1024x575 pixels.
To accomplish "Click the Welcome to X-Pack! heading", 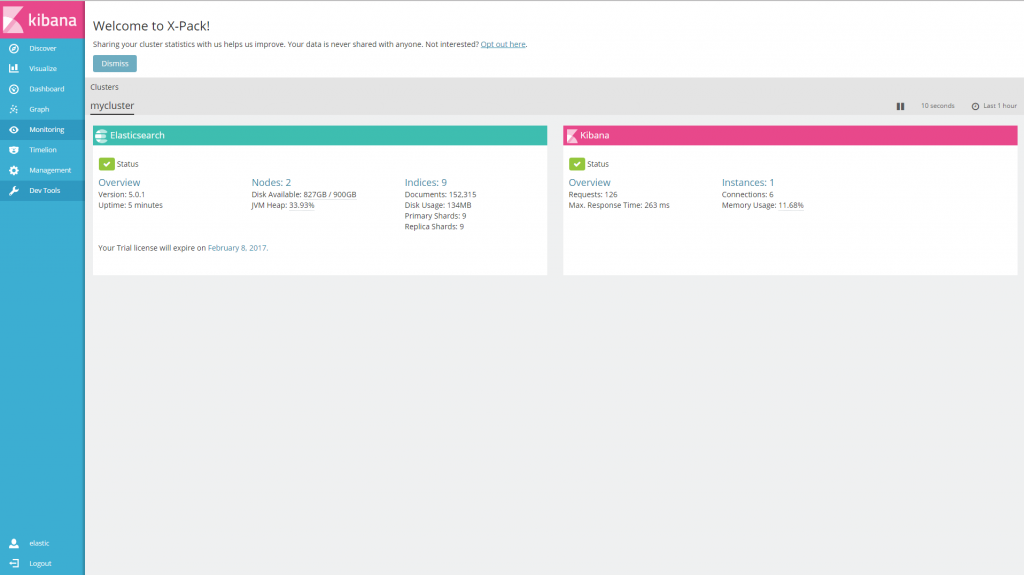I will [152, 26].
